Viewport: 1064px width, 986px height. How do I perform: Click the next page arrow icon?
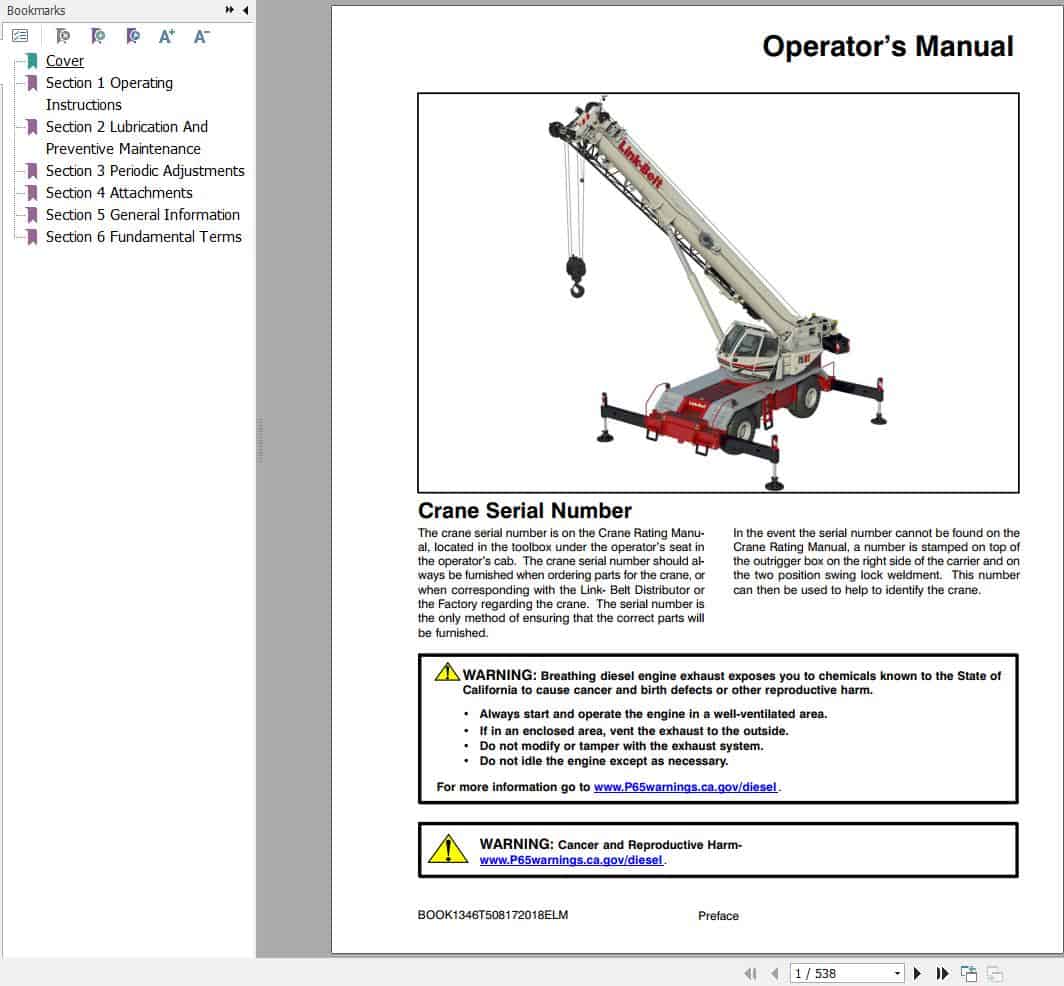click(x=918, y=972)
